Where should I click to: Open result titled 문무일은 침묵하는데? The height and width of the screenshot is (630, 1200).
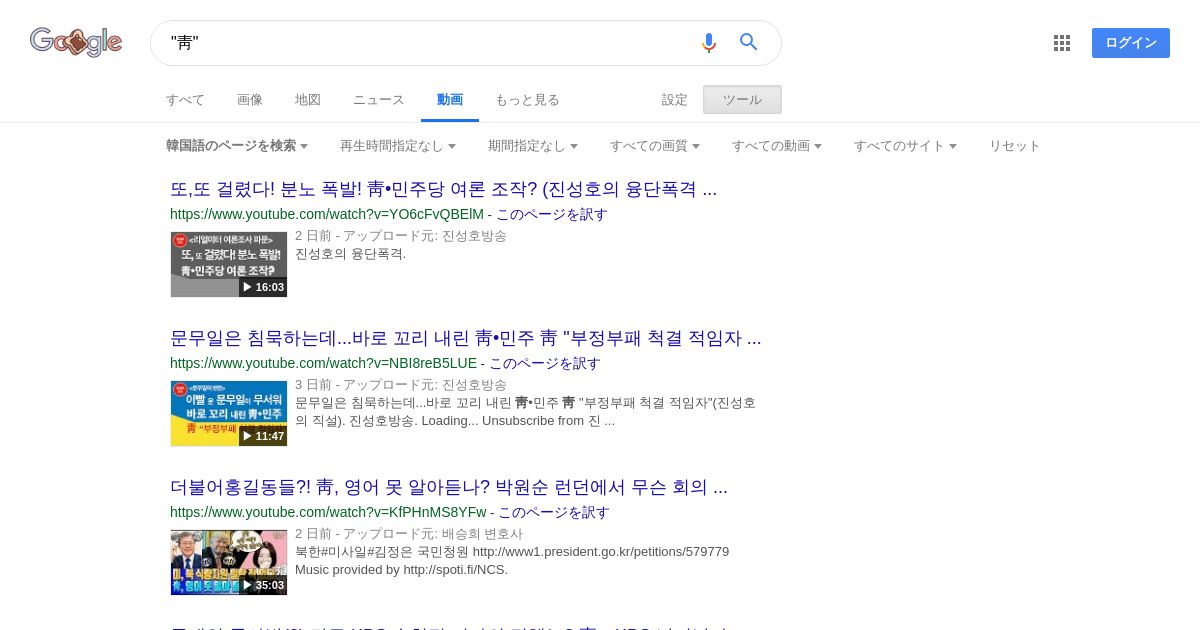click(466, 338)
